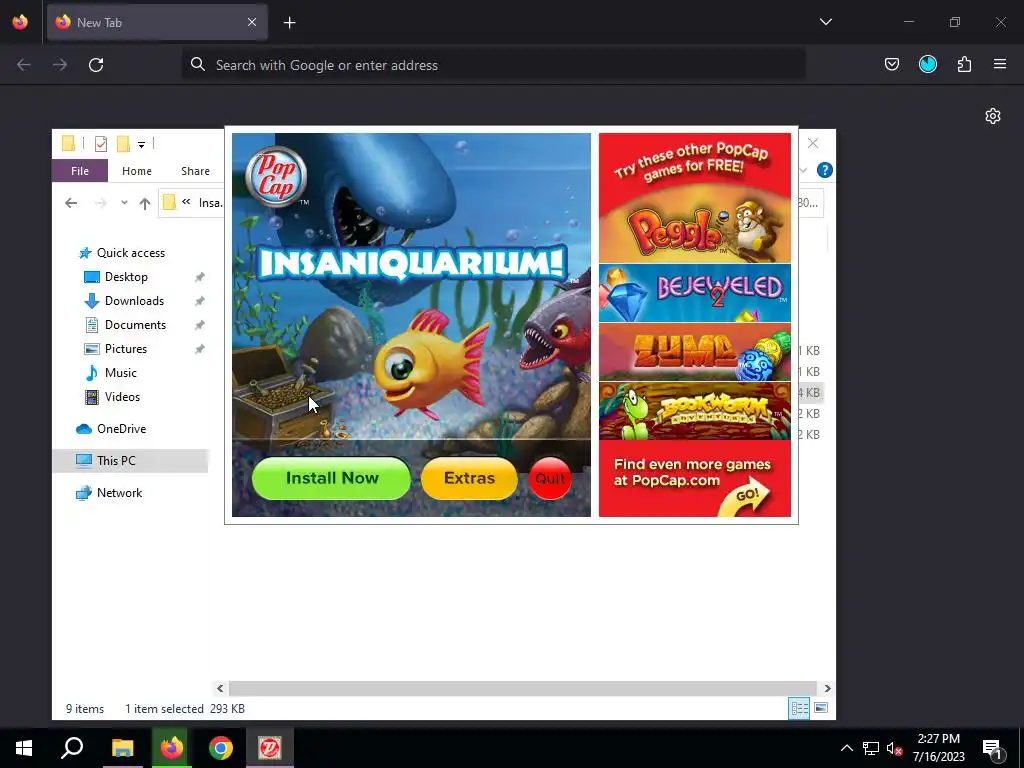Launch Chrome from the taskbar

coord(221,748)
